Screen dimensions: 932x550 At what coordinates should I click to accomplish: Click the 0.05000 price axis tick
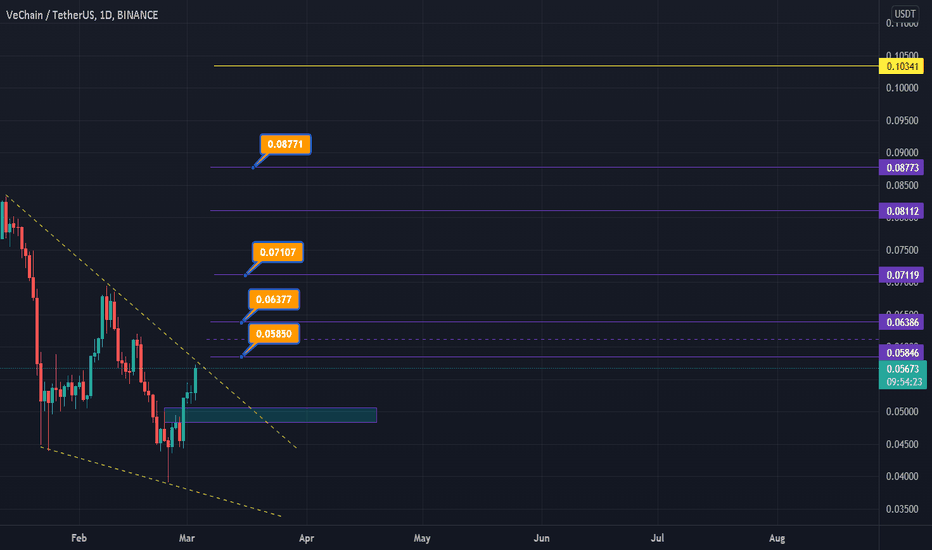coord(902,411)
